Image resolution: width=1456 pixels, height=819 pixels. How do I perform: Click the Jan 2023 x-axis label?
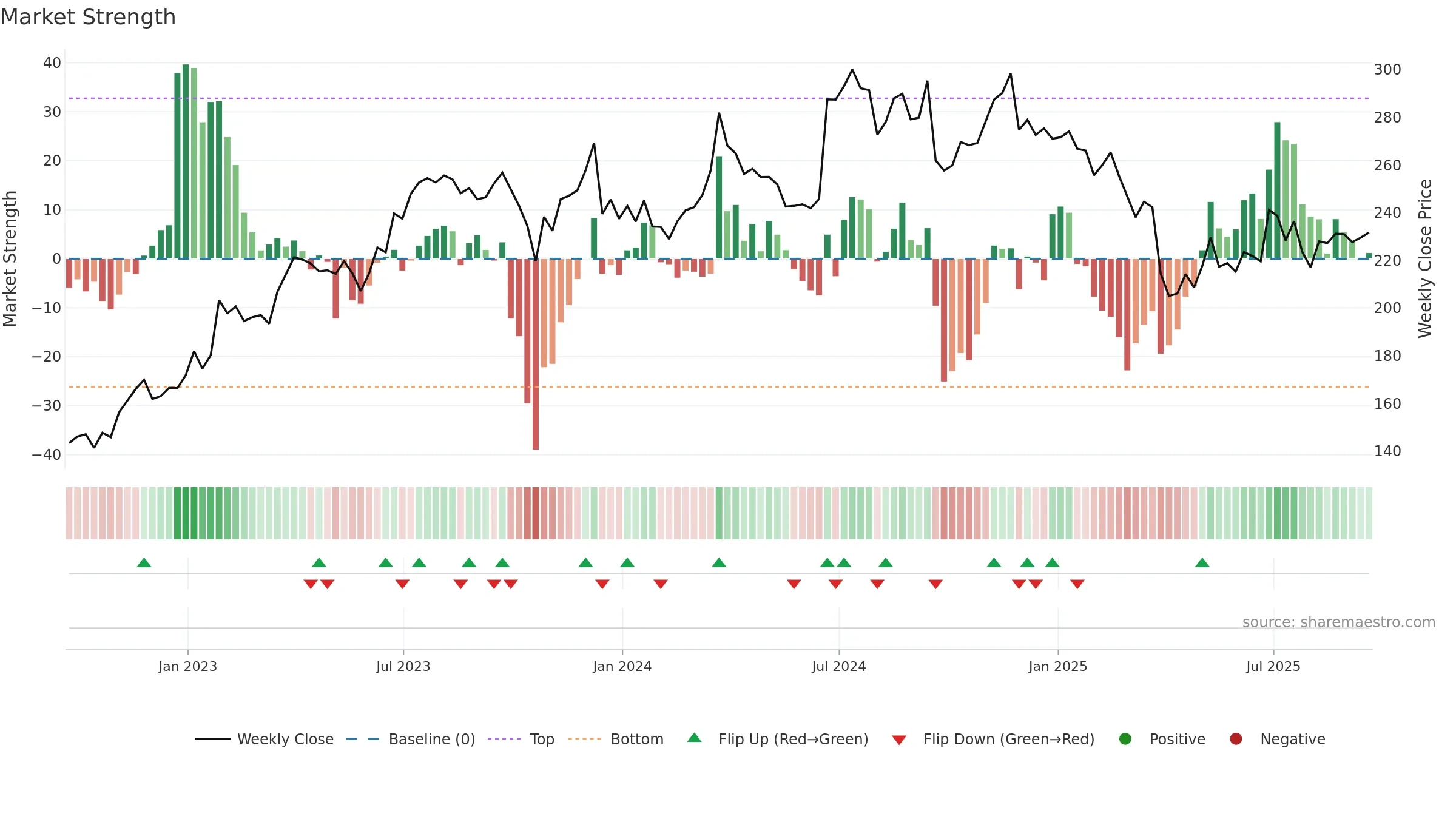[188, 667]
